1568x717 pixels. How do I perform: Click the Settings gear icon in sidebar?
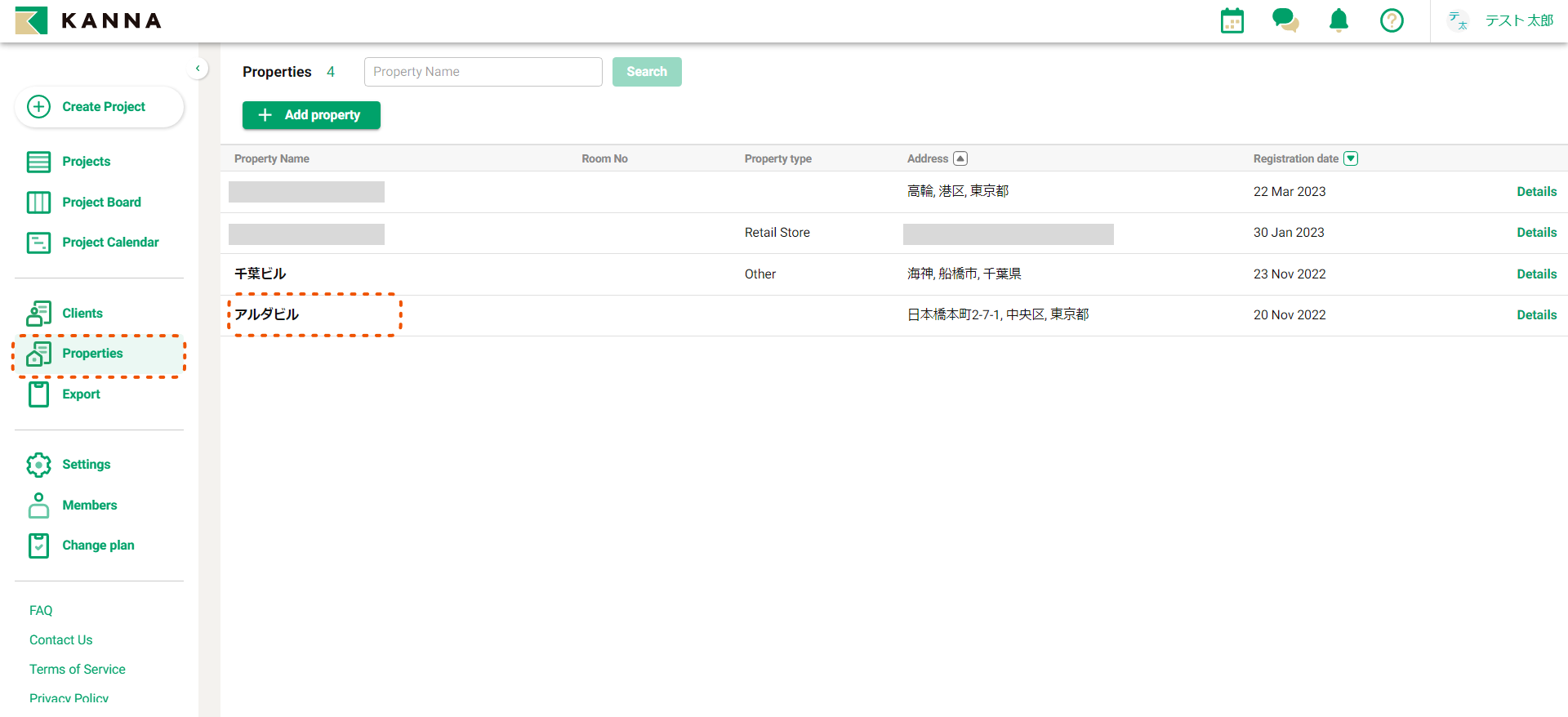[x=38, y=465]
